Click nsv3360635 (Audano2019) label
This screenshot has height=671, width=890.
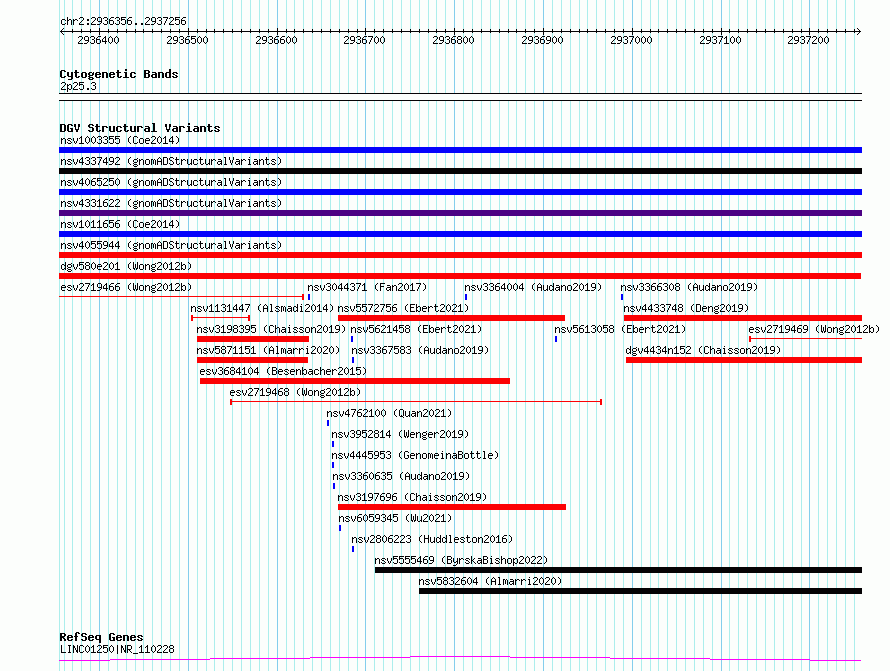click(401, 476)
